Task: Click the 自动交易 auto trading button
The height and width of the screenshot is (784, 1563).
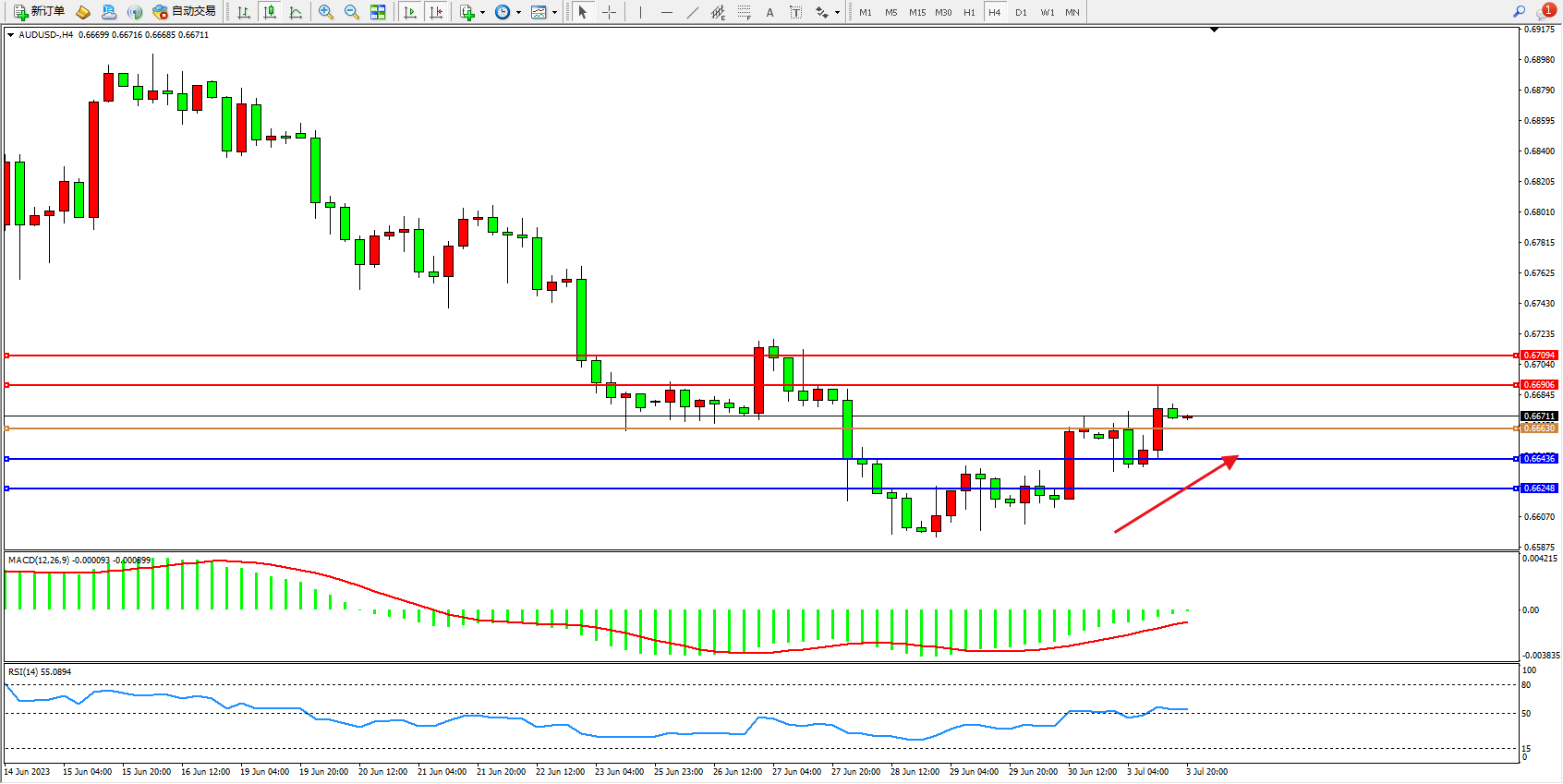Action: tap(184, 12)
